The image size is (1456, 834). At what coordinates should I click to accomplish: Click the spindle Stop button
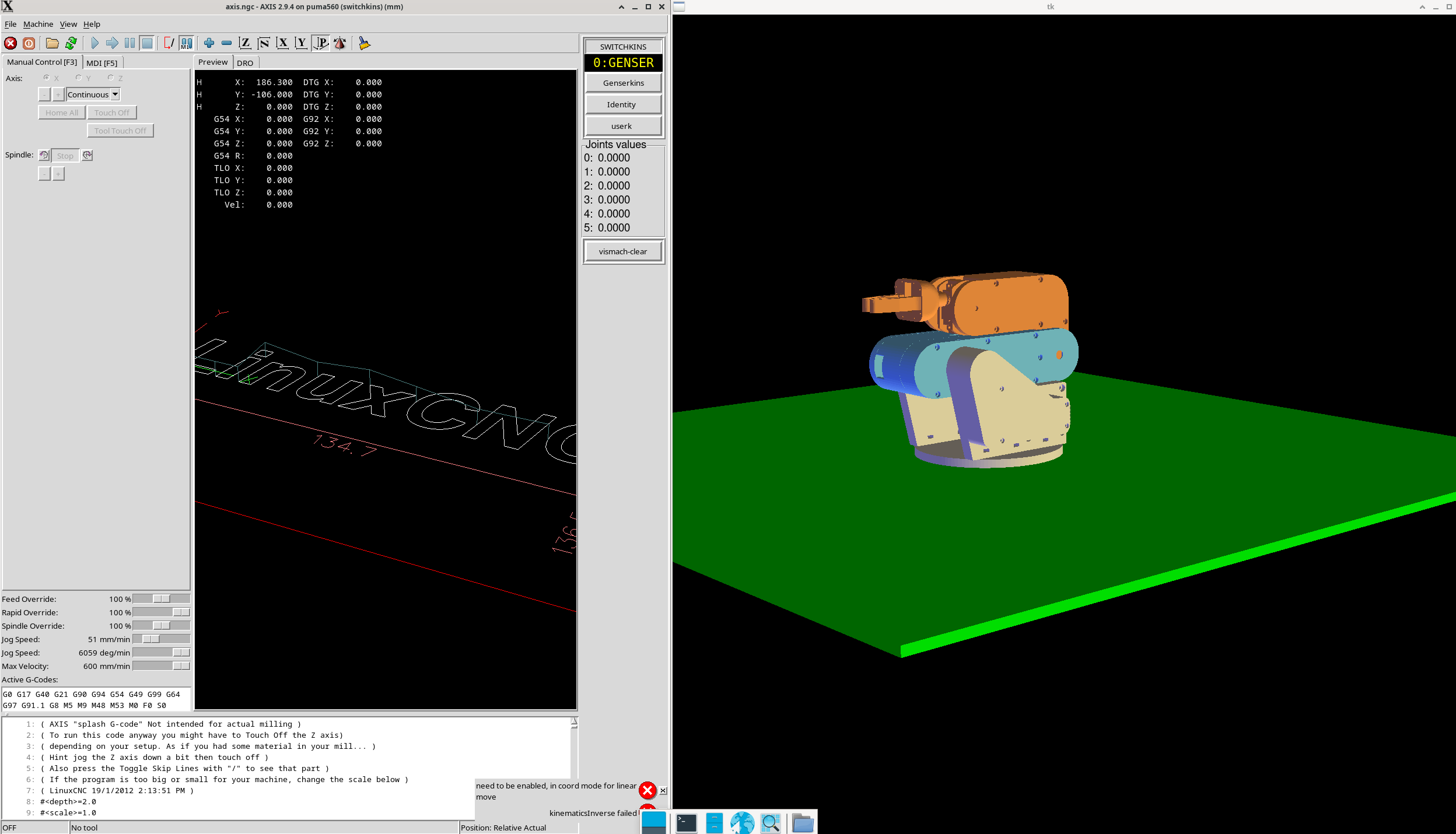(65, 156)
